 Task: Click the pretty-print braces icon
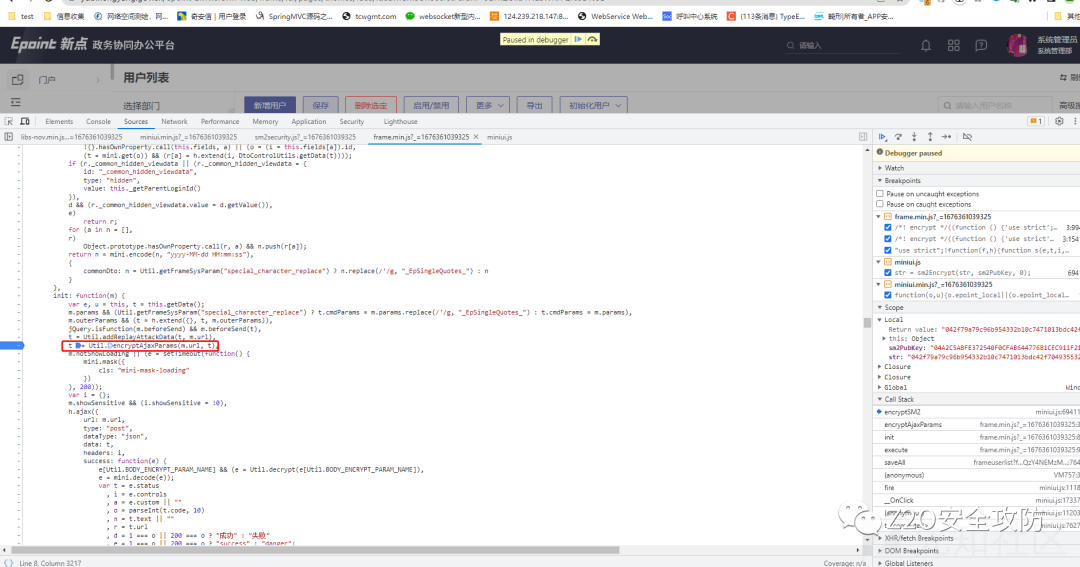tap(8, 563)
